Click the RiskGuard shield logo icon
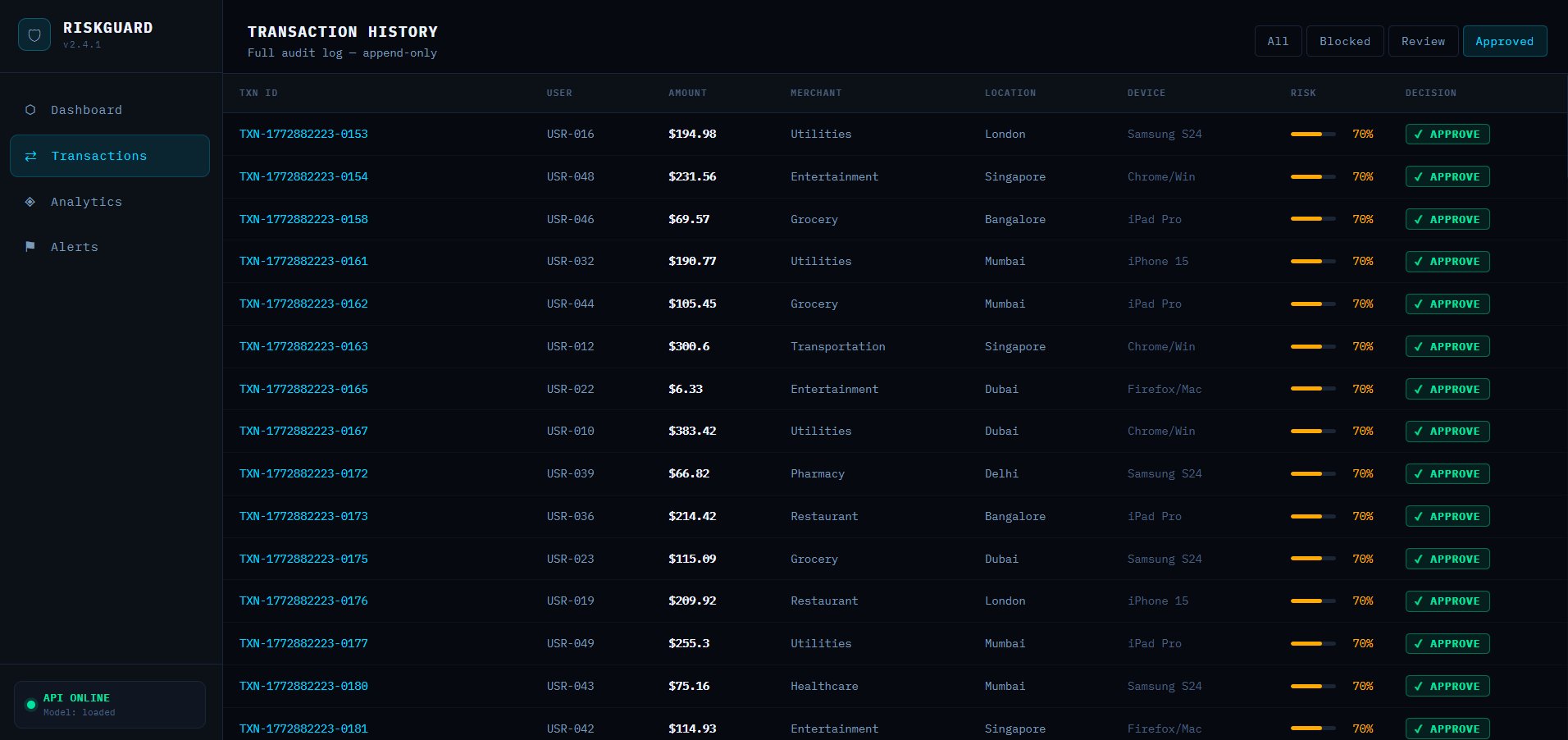 [34, 35]
